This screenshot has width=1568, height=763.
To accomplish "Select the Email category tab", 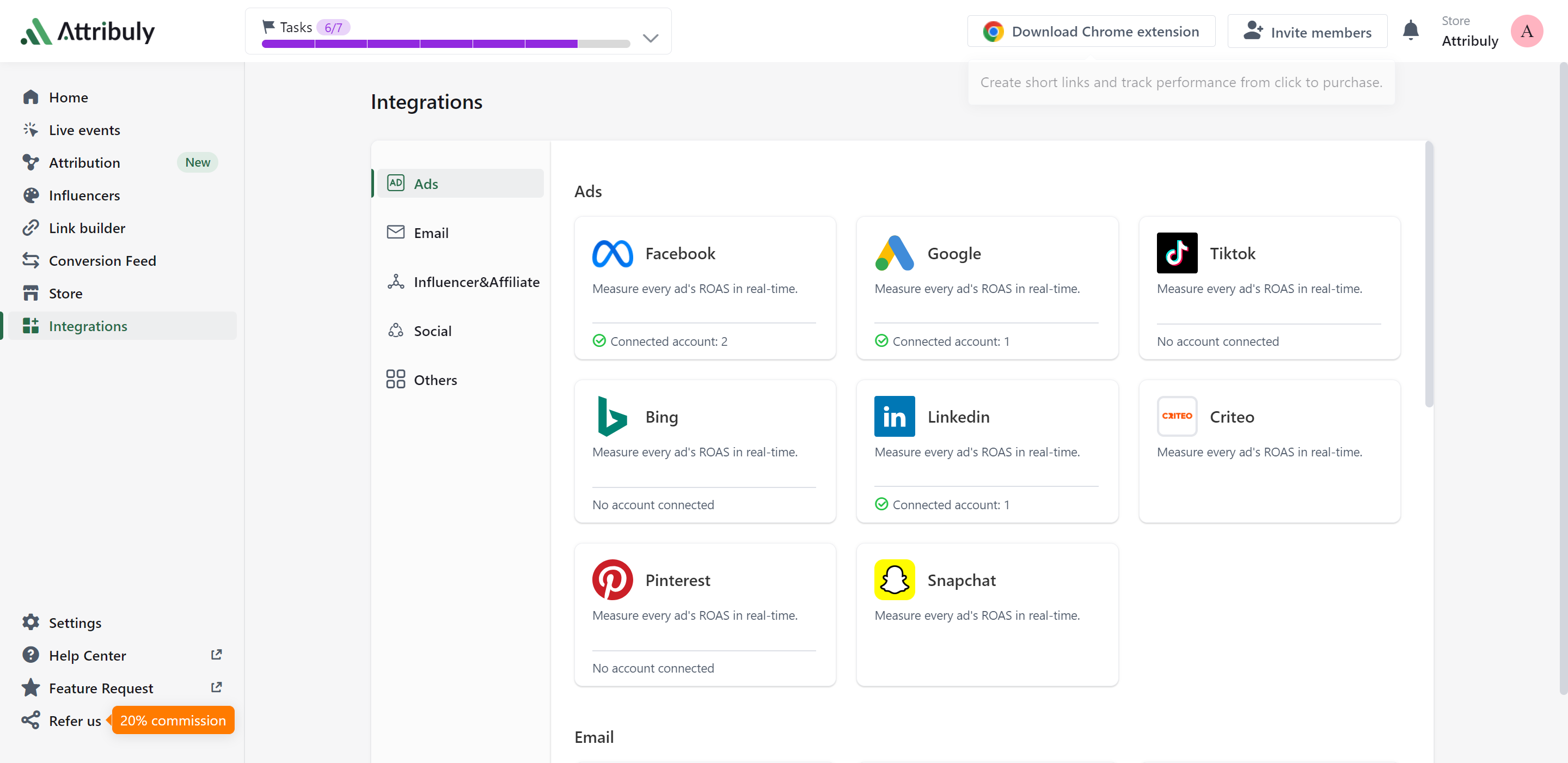I will 460,233.
